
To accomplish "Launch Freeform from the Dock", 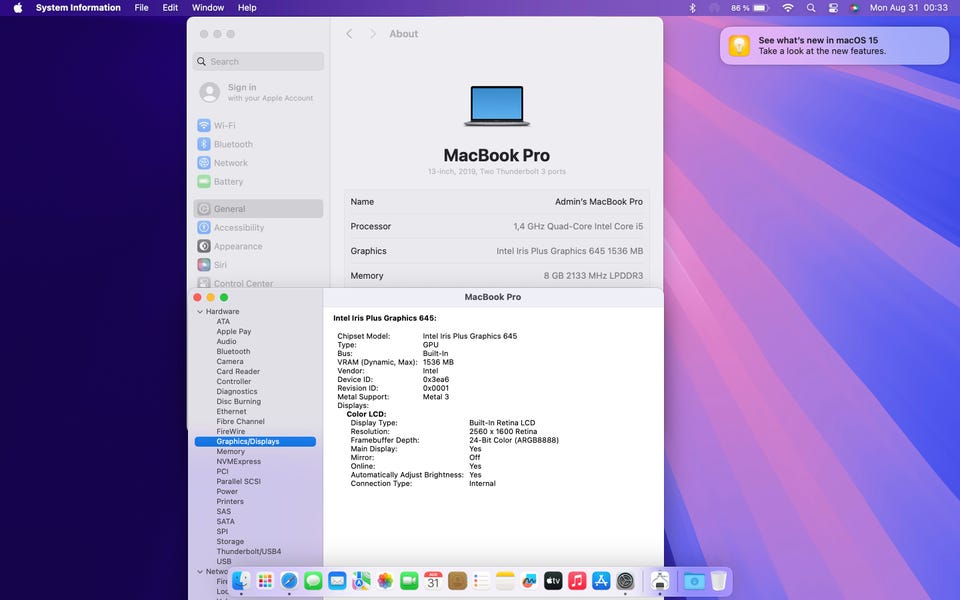I will click(x=529, y=580).
